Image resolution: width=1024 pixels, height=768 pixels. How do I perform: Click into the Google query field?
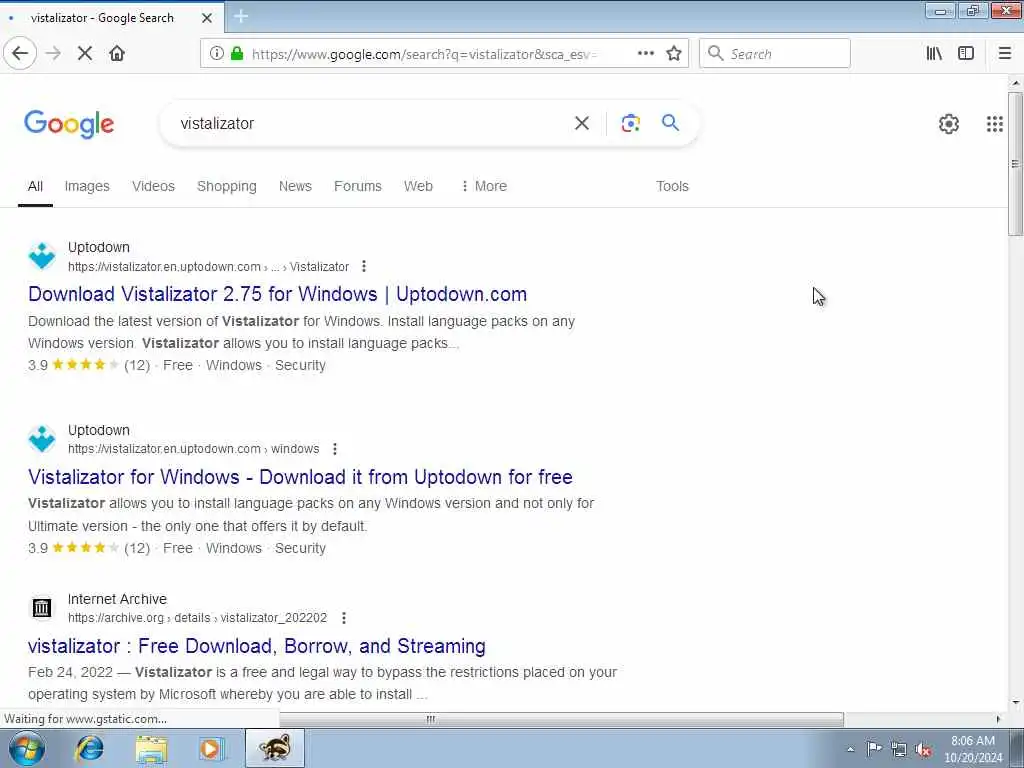point(372,123)
